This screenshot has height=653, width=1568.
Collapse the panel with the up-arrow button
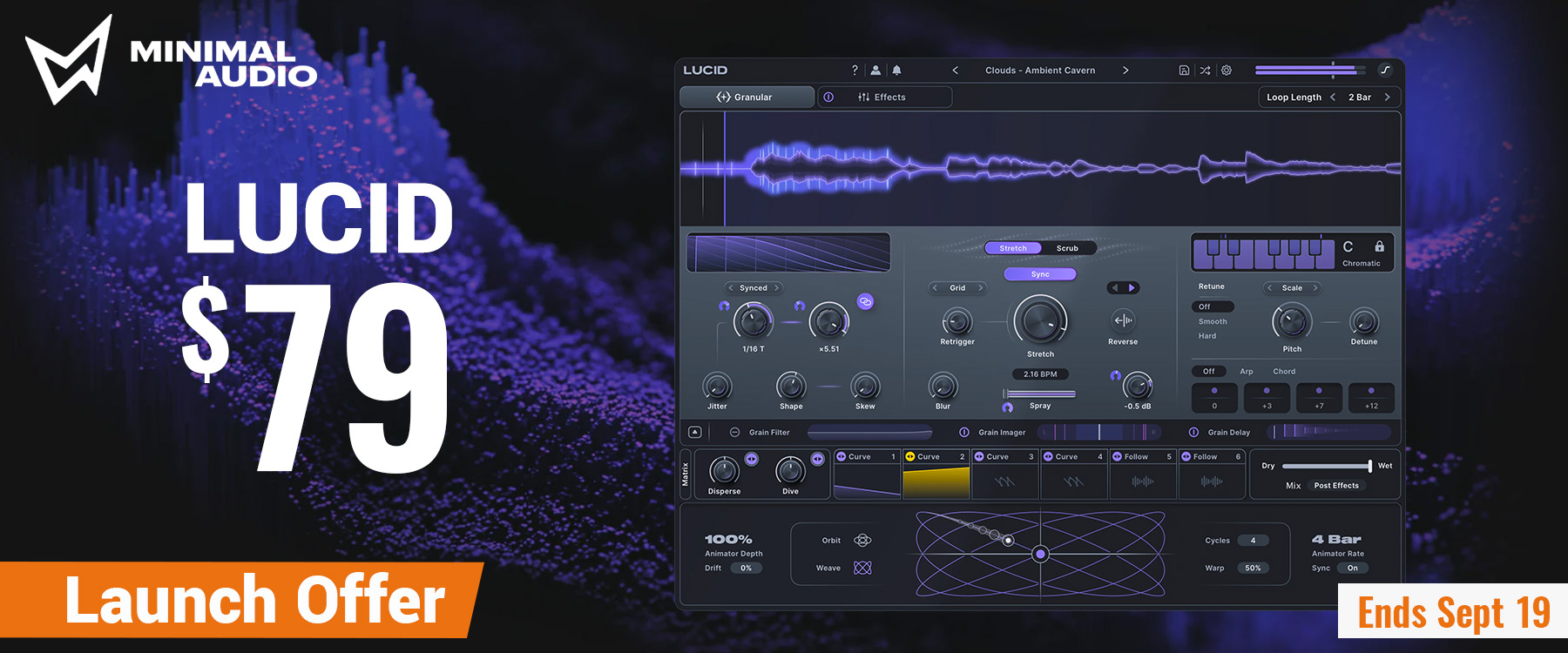click(x=694, y=432)
